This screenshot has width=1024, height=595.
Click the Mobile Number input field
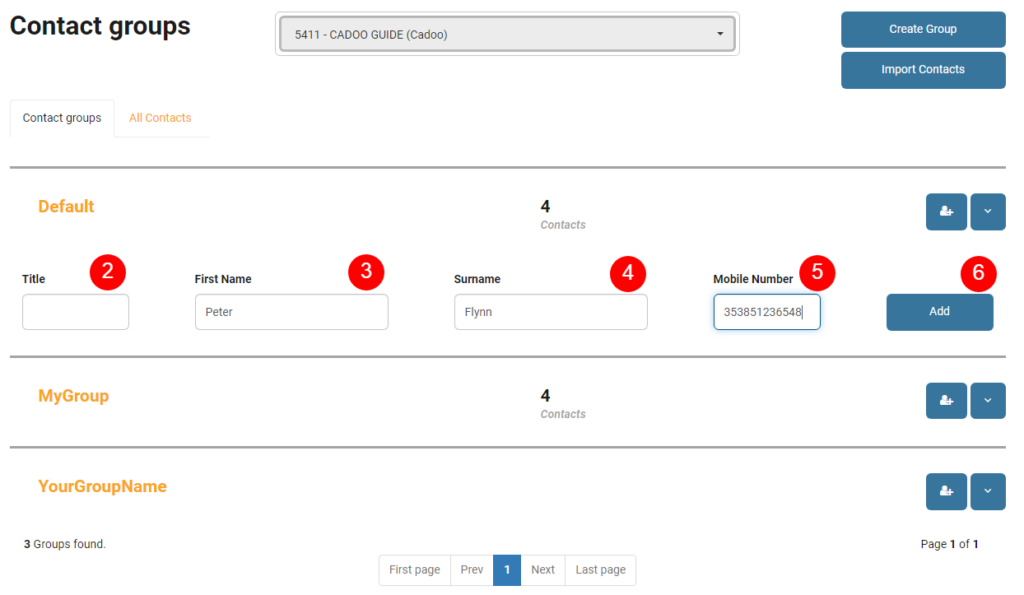click(767, 312)
